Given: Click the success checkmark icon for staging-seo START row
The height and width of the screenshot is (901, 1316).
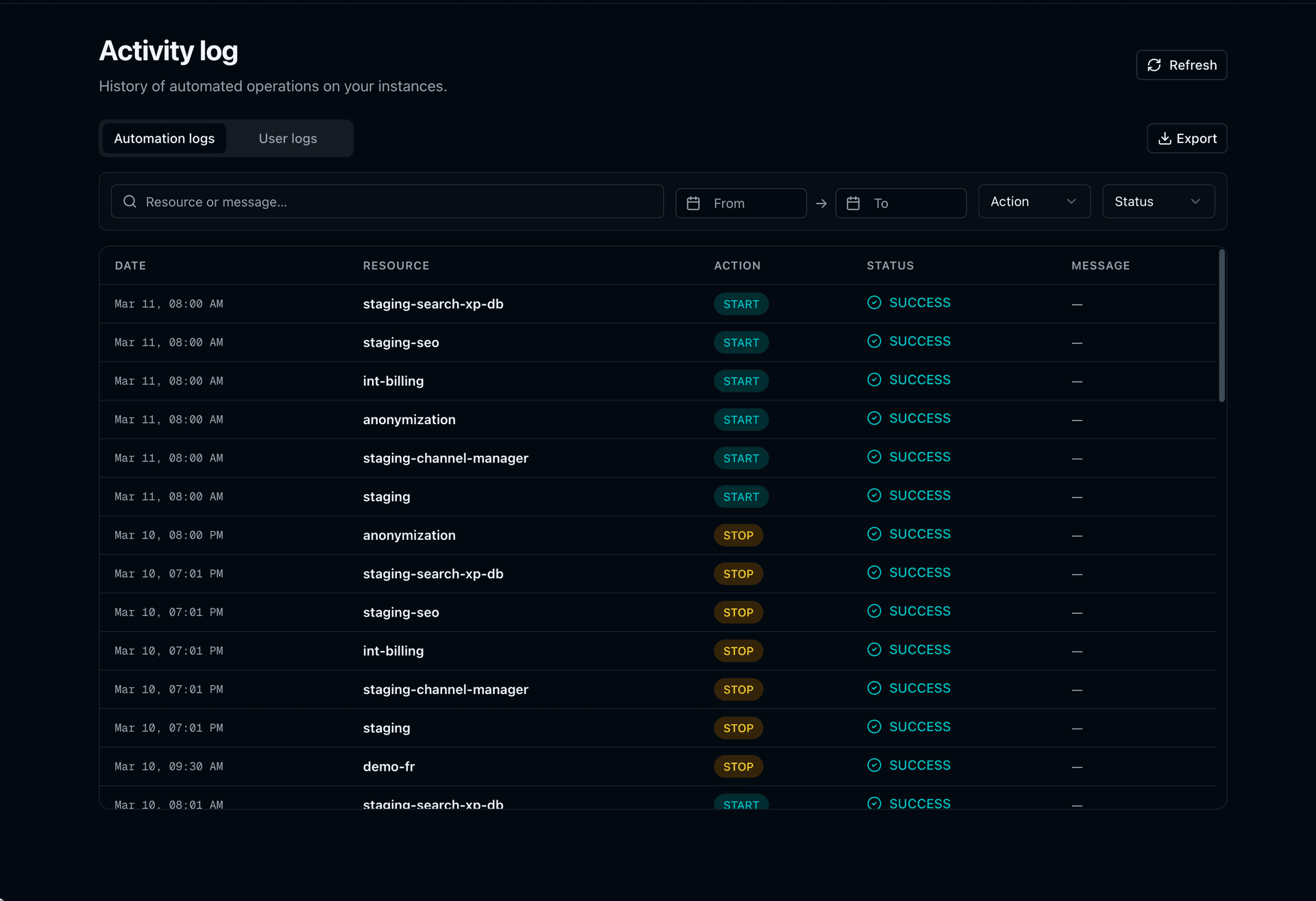Looking at the screenshot, I should tap(874, 341).
